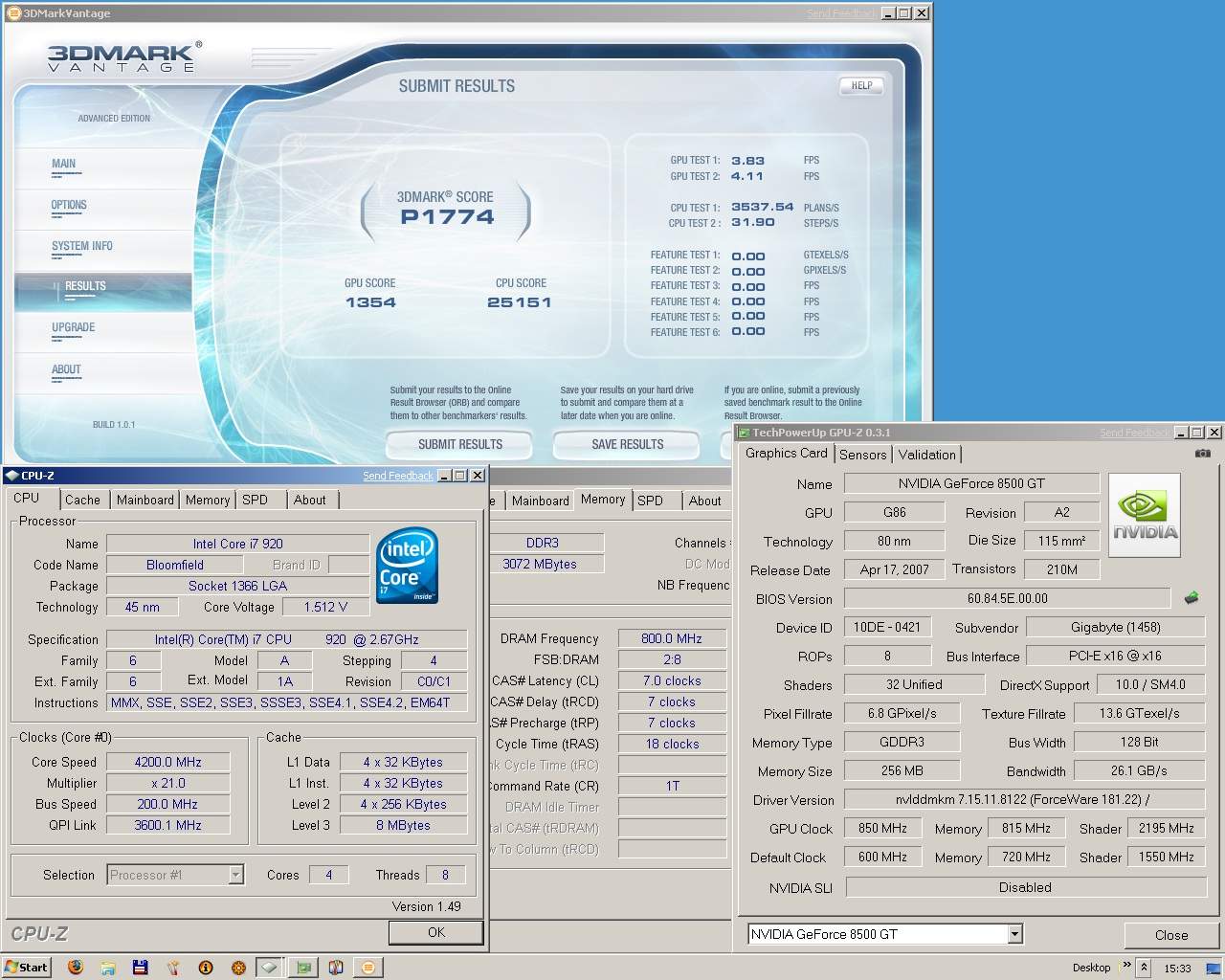Click the CPU name Intel Core i7 920
The image size is (1225, 980).
pos(238,544)
